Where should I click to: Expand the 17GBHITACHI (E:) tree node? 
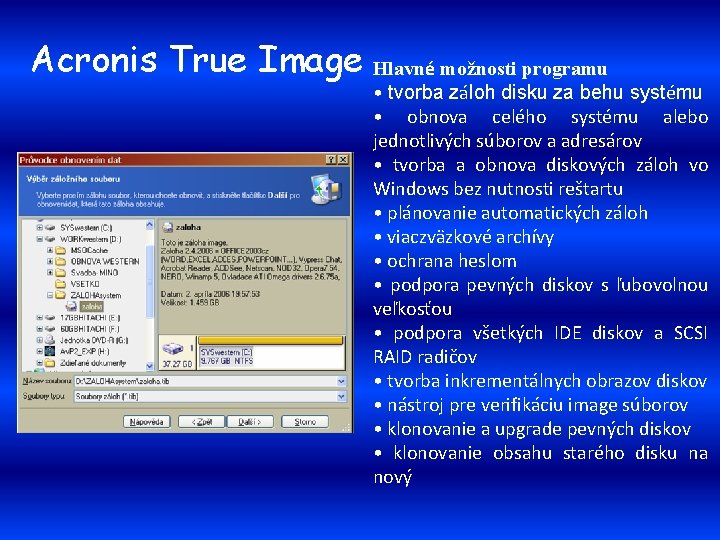pyautogui.click(x=39, y=318)
